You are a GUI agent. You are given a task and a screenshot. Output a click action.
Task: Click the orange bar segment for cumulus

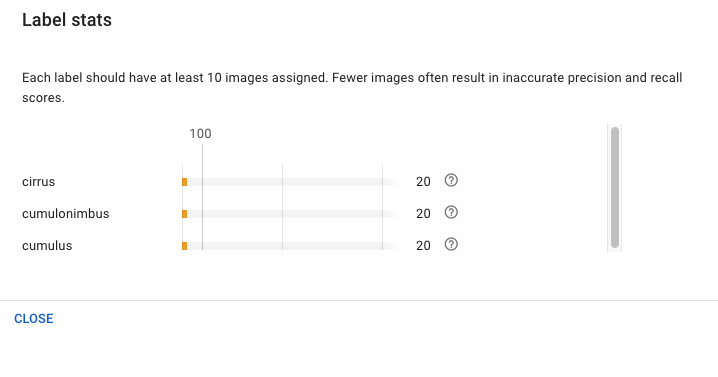(185, 246)
